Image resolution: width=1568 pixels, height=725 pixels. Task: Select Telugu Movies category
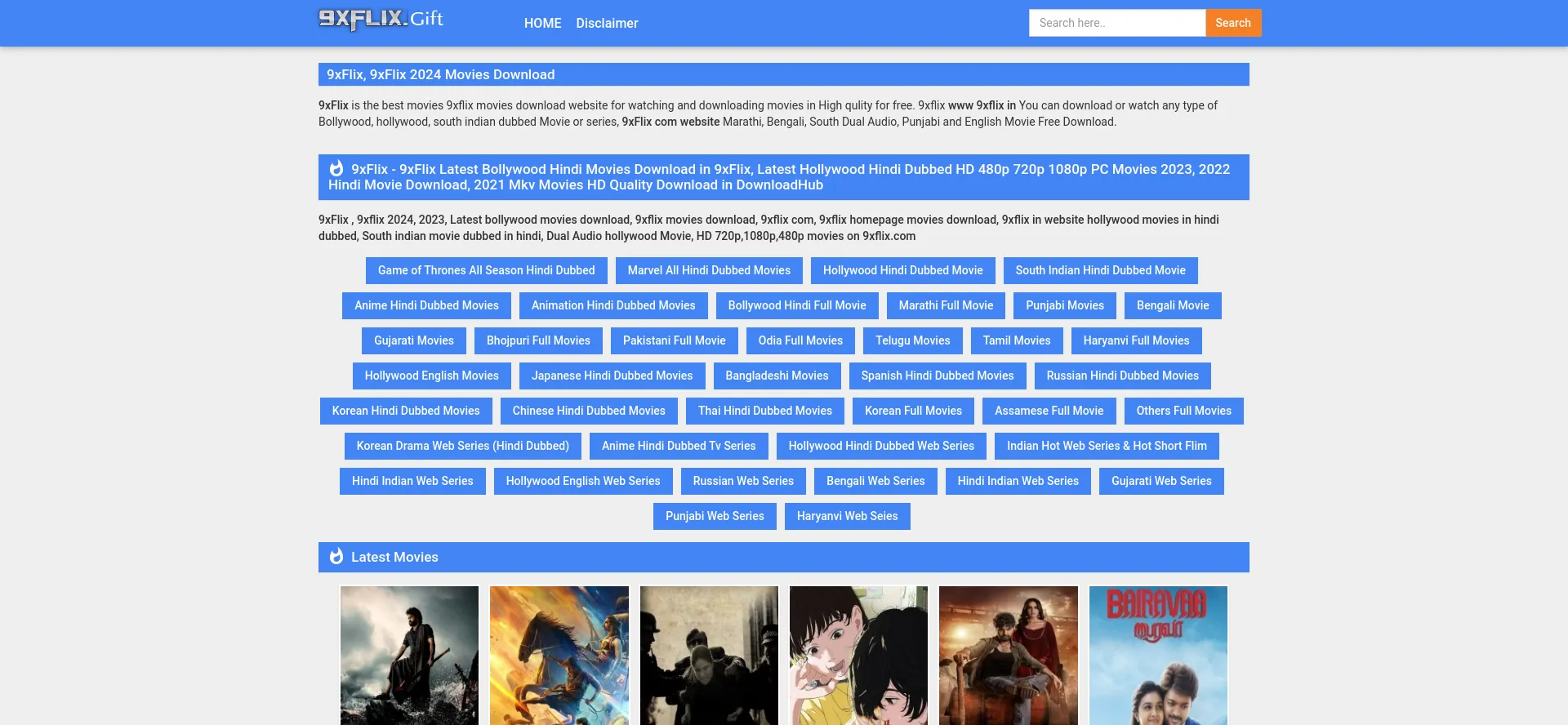point(913,340)
